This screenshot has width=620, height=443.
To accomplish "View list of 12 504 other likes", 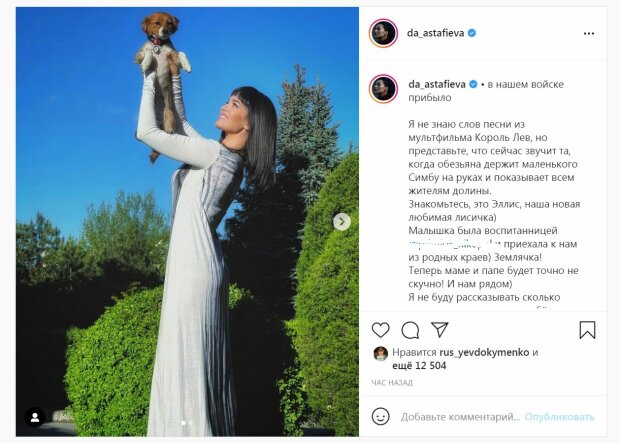I will (419, 366).
